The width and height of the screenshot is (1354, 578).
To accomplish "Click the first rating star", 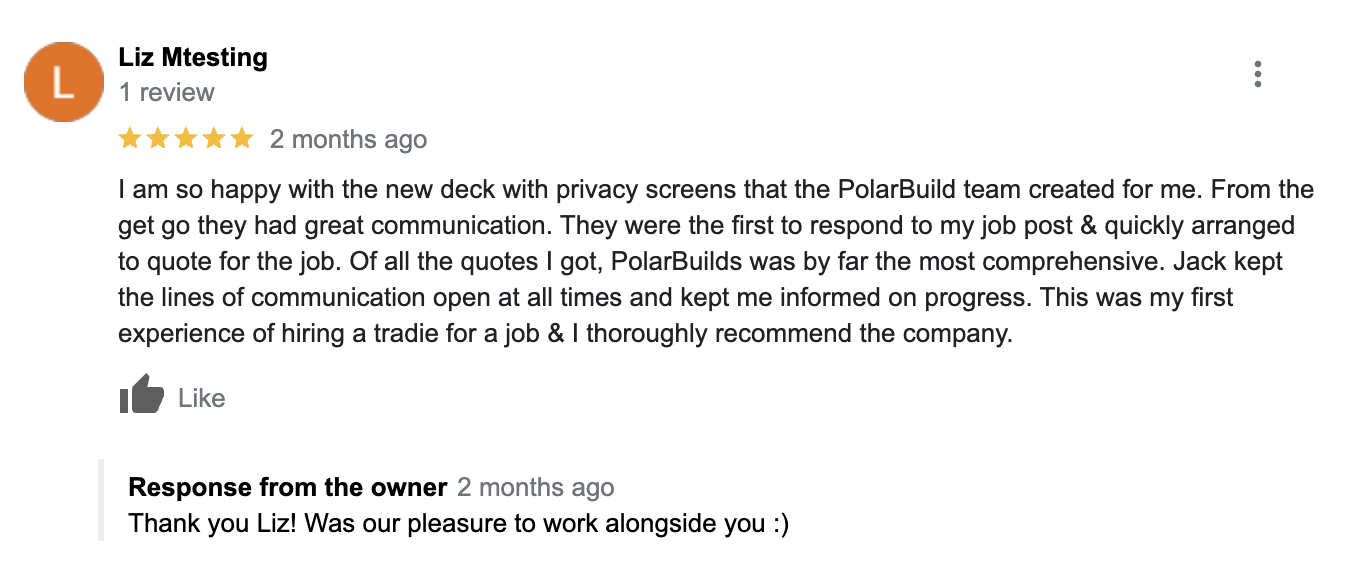I will [130, 139].
